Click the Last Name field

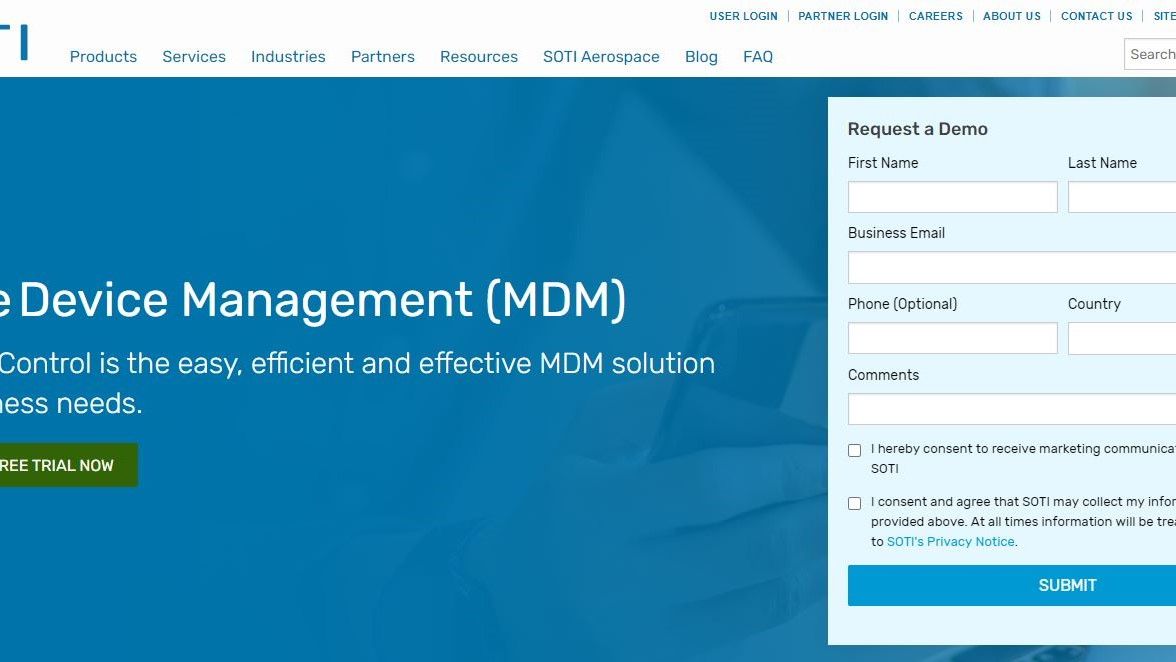1122,197
